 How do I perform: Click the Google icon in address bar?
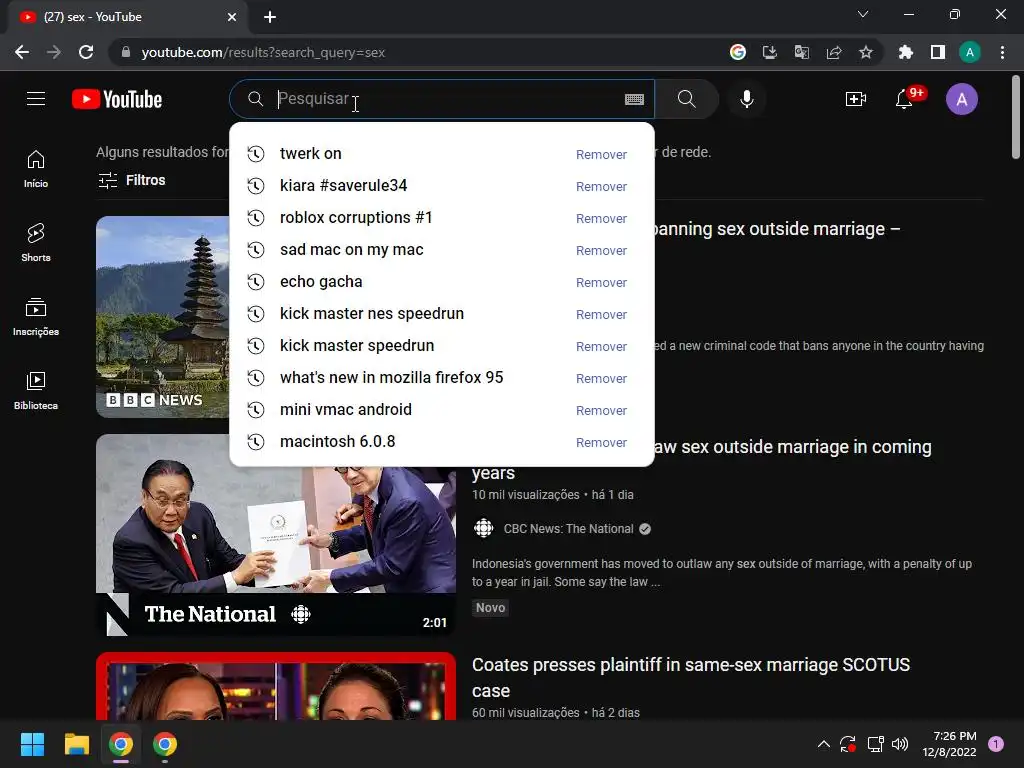pos(738,52)
